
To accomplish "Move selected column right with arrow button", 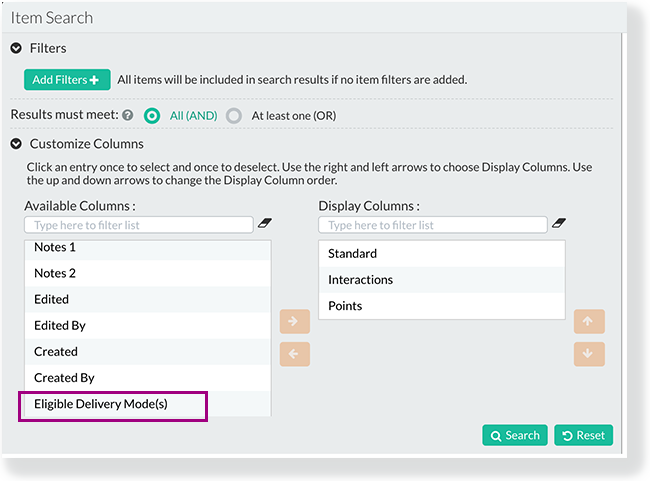I will click(295, 321).
